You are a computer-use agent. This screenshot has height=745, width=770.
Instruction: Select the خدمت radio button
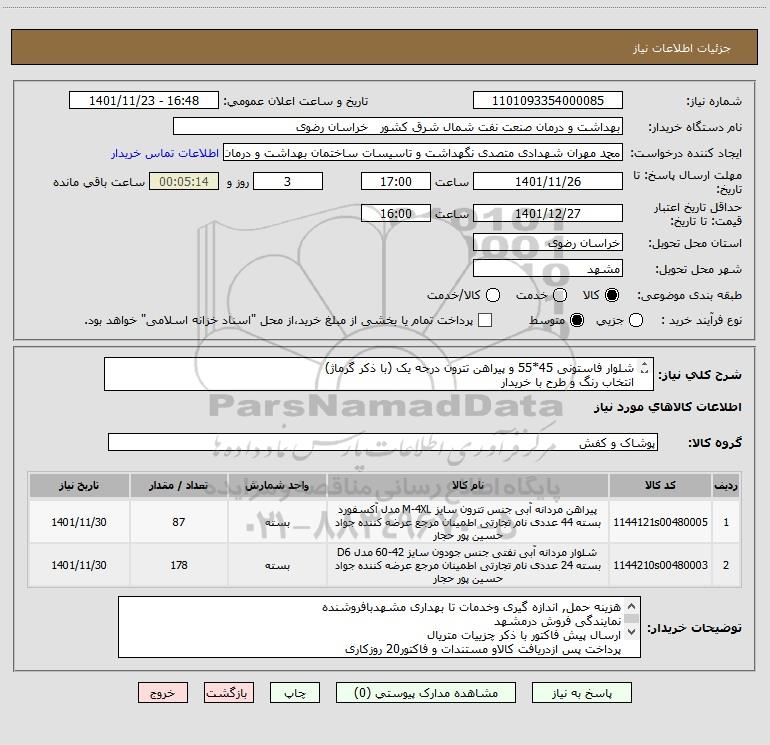[560, 295]
